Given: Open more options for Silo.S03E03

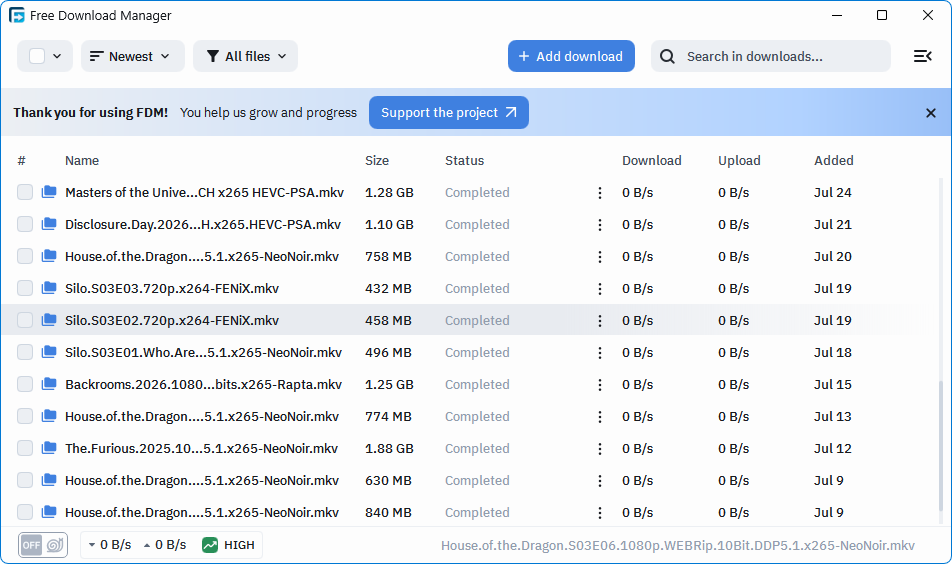Looking at the screenshot, I should click(600, 288).
